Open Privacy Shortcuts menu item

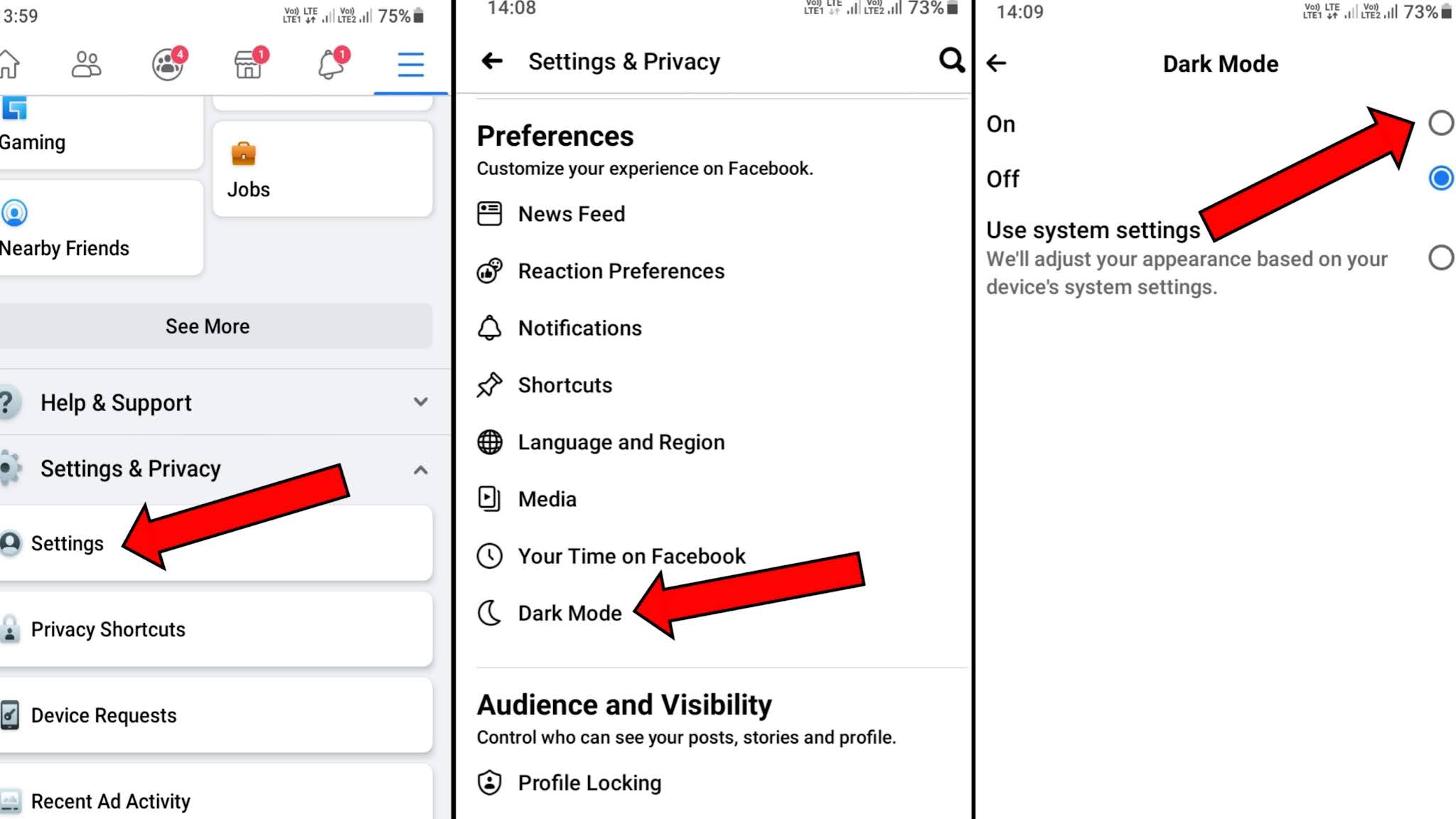(108, 629)
